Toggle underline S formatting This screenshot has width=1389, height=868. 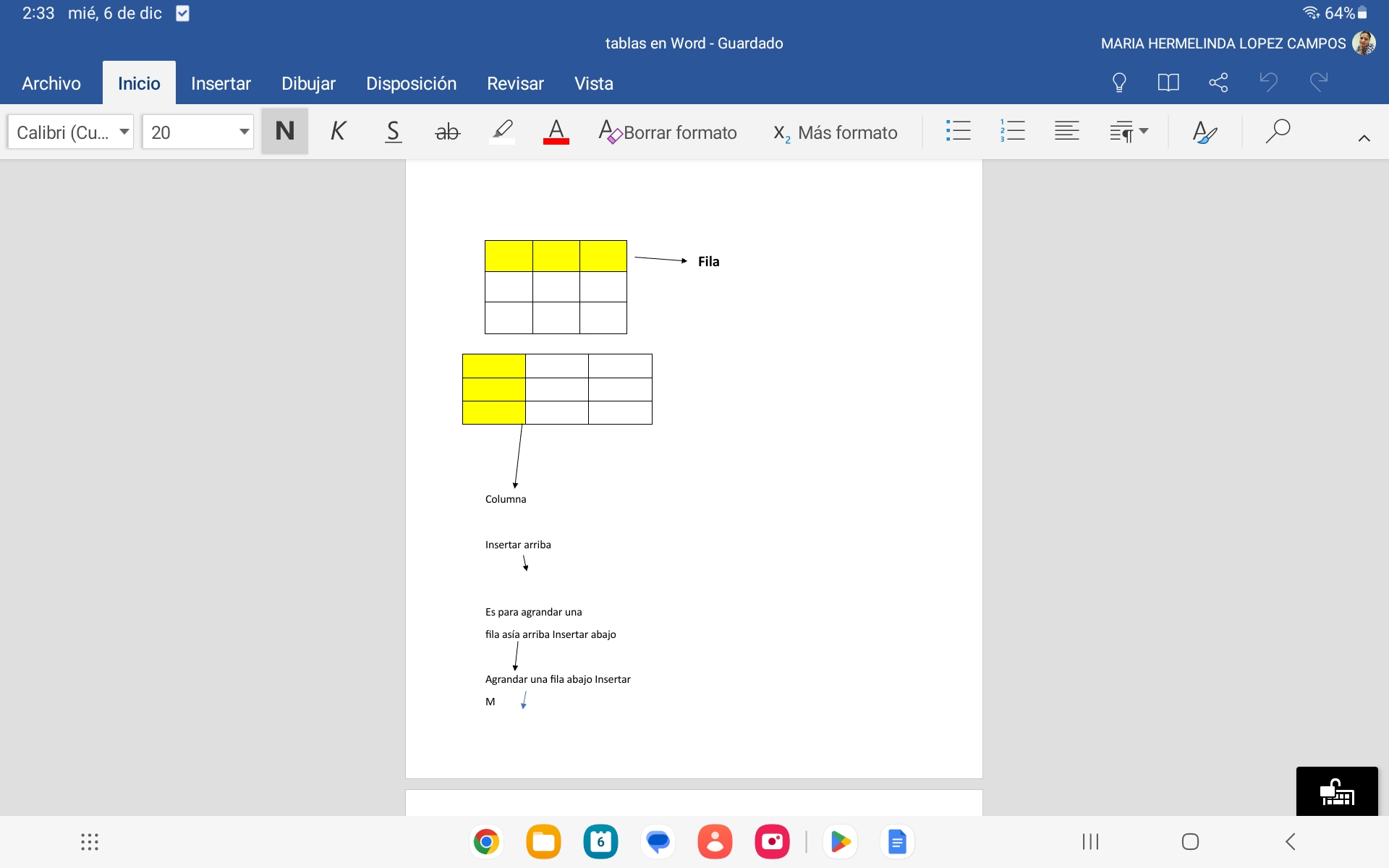393,132
